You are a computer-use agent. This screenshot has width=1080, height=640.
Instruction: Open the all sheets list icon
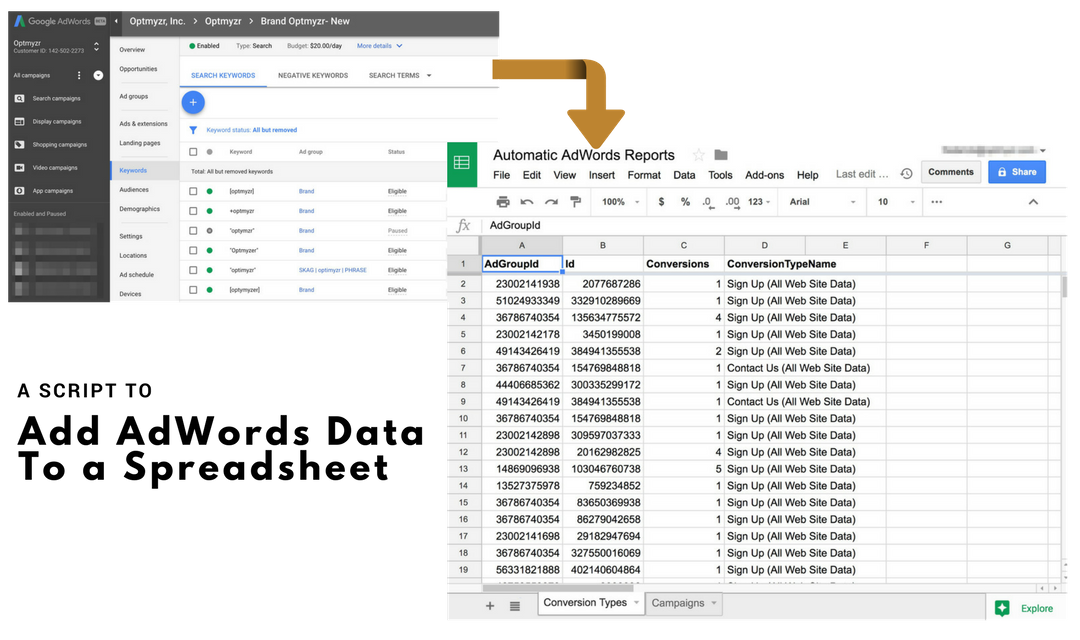[x=515, y=606]
